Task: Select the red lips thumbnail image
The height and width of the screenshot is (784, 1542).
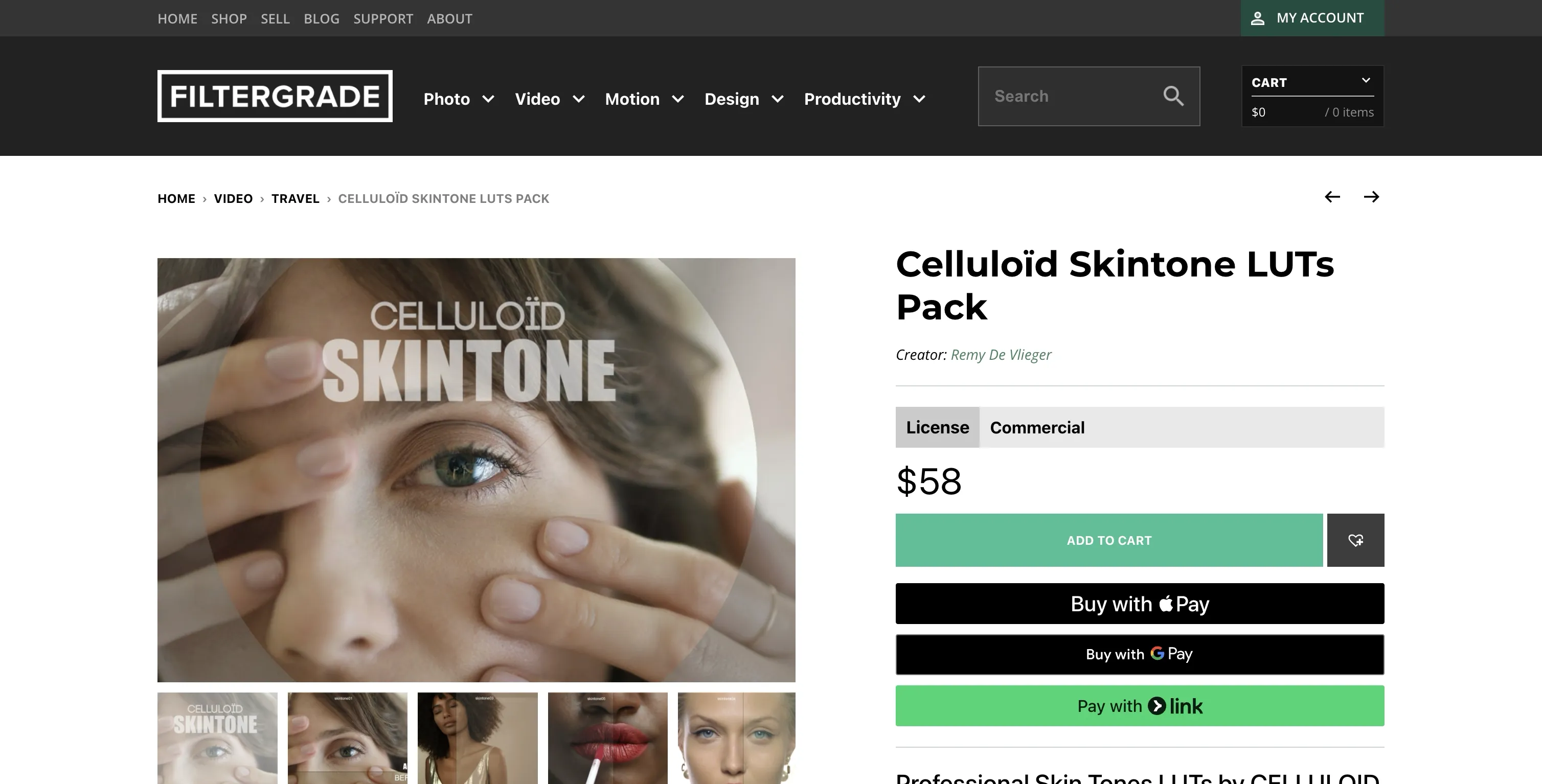Action: 607,738
